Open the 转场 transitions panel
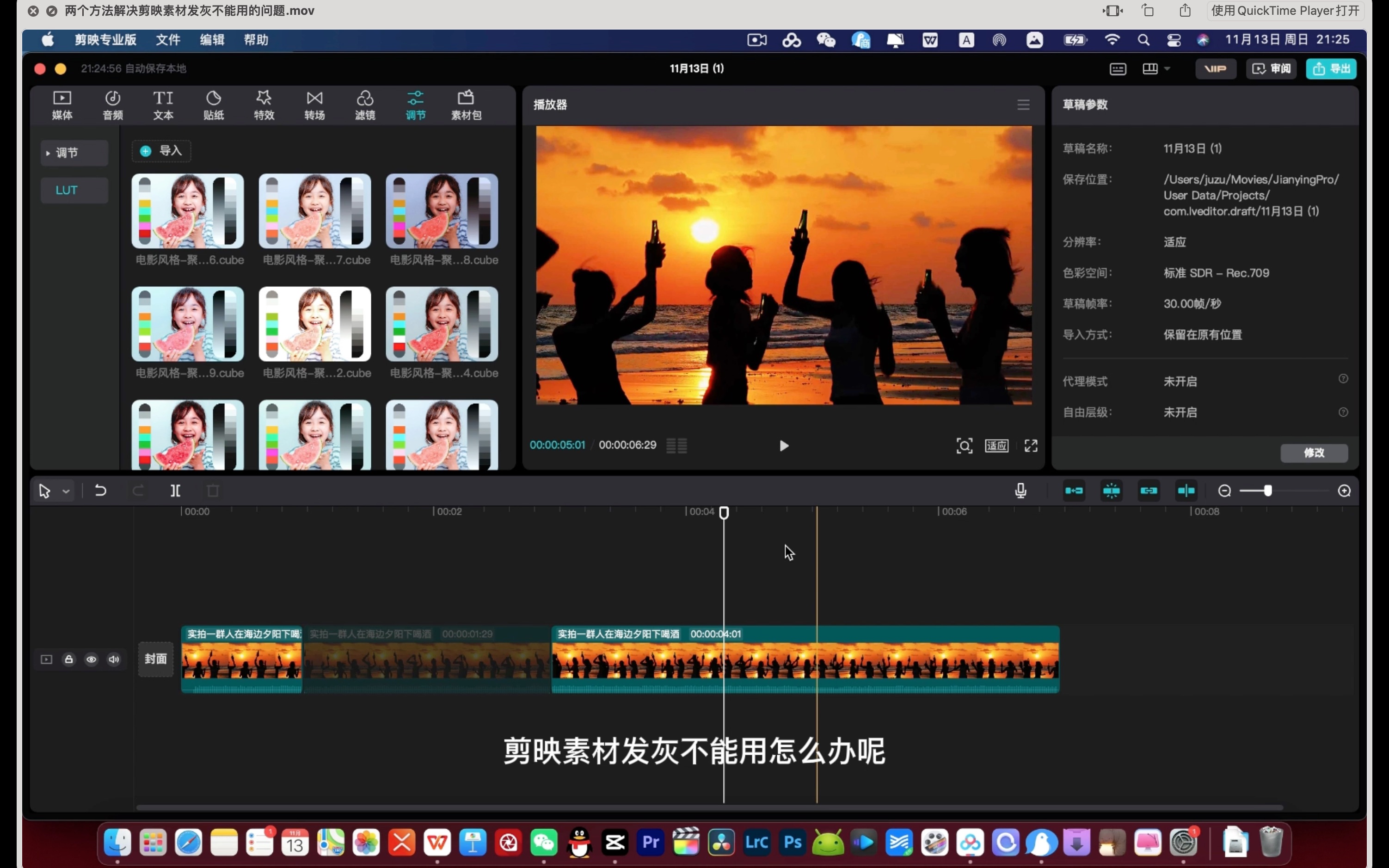This screenshot has width=1389, height=868. tap(314, 105)
